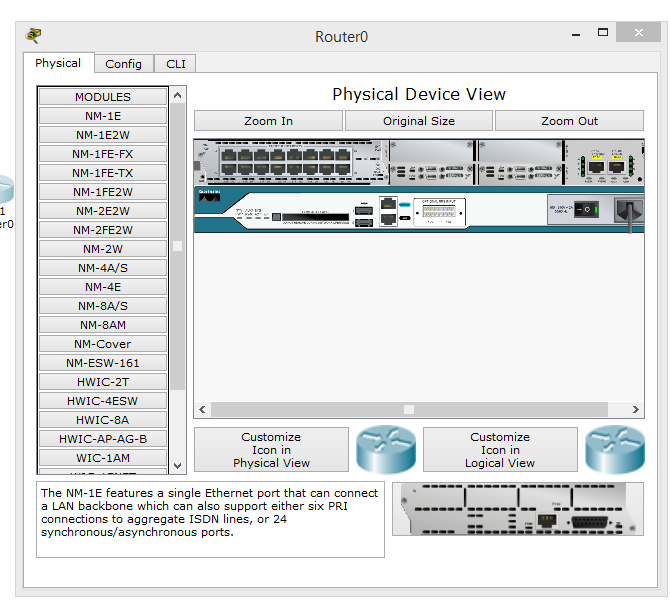670x605 pixels.
Task: Click the MODULES header button
Action: (x=103, y=97)
